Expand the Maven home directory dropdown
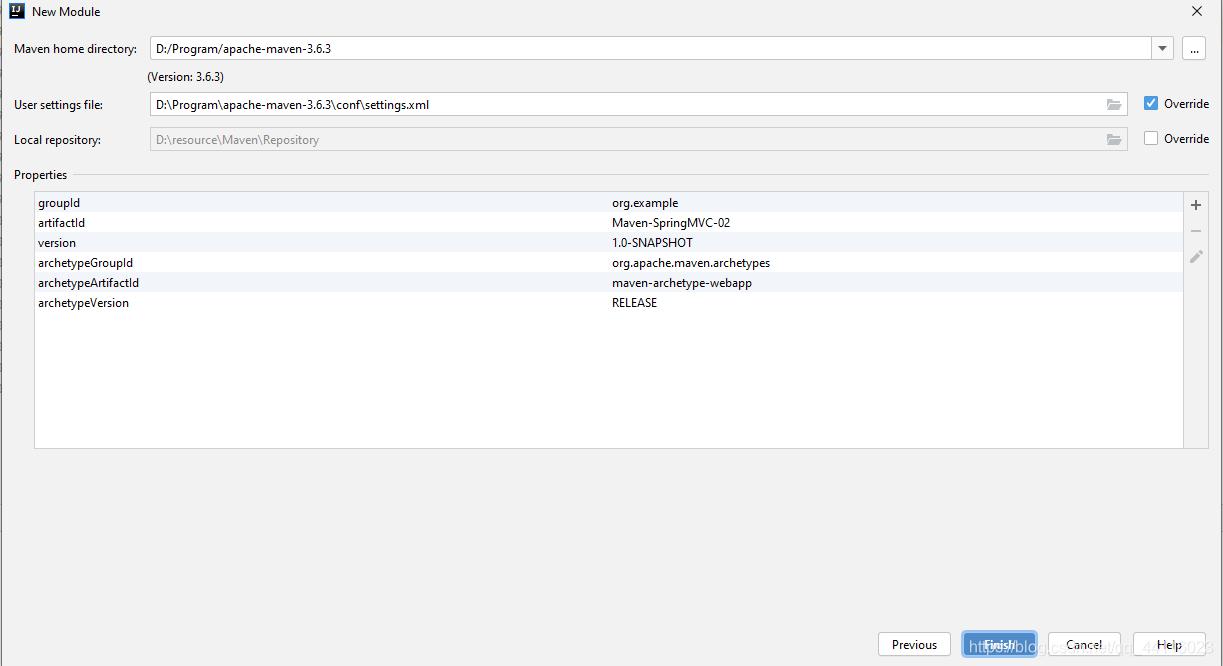Screen dimensions: 1223x666 (x=1162, y=49)
